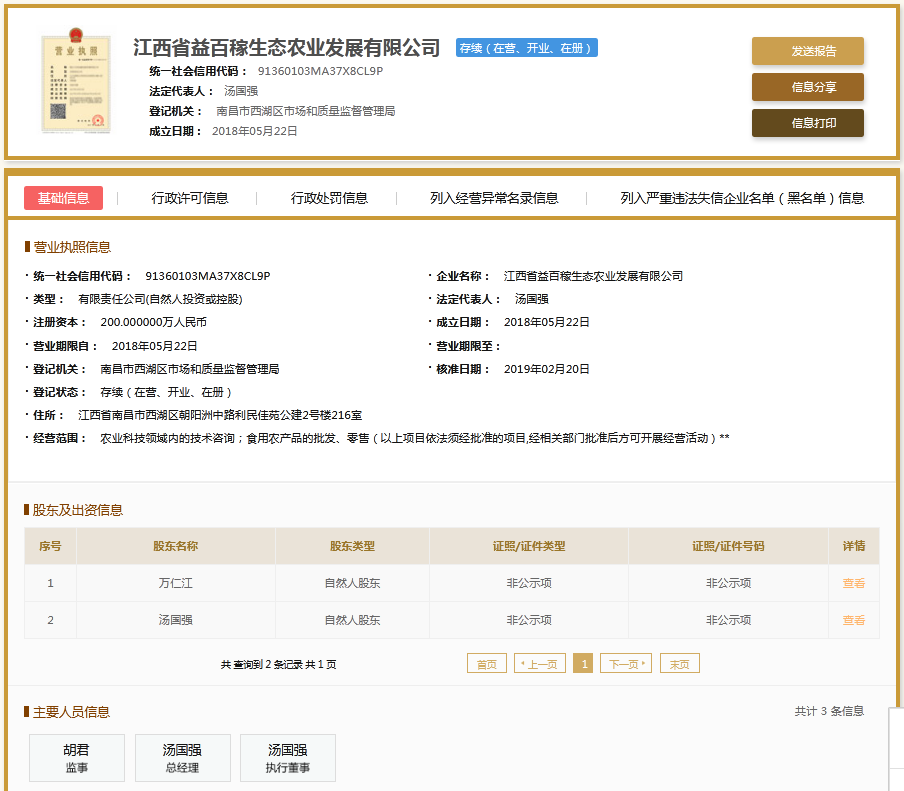Switch to the 行政许可信息 tab

190,198
